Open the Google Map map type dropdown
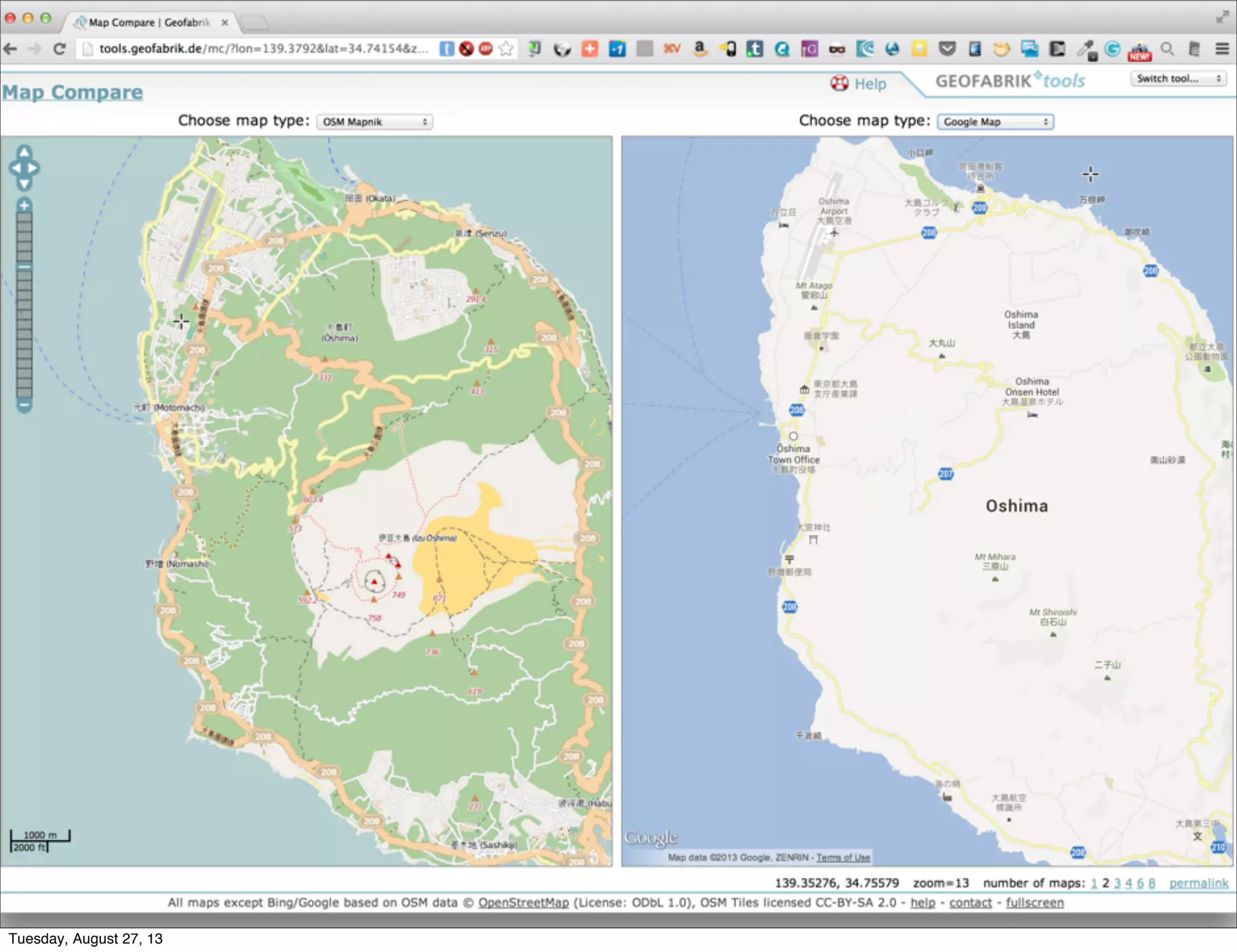1237x952 pixels. [995, 122]
